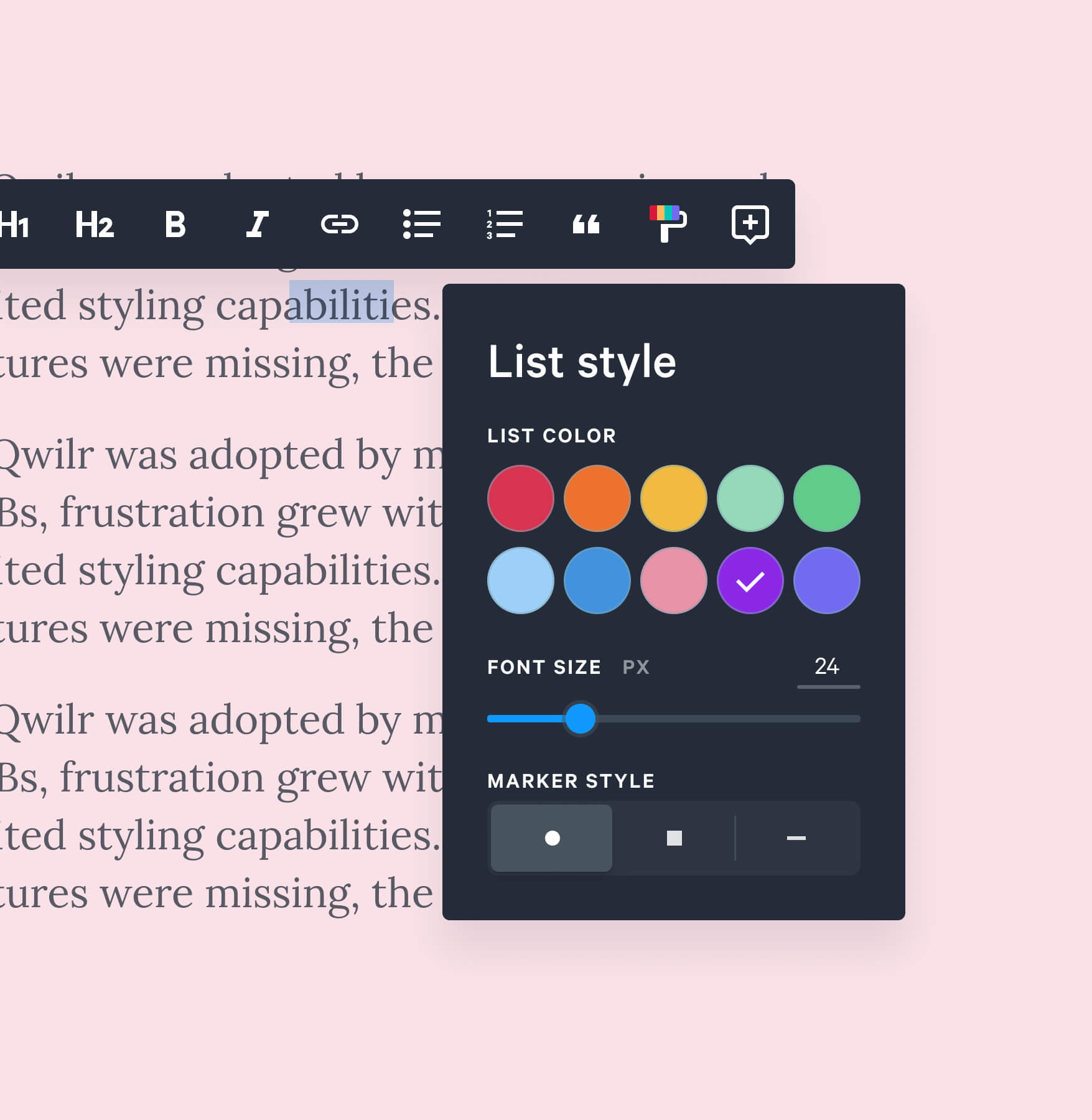Choose the yellow list color swatch
The width and height of the screenshot is (1092, 1120).
coord(674,498)
